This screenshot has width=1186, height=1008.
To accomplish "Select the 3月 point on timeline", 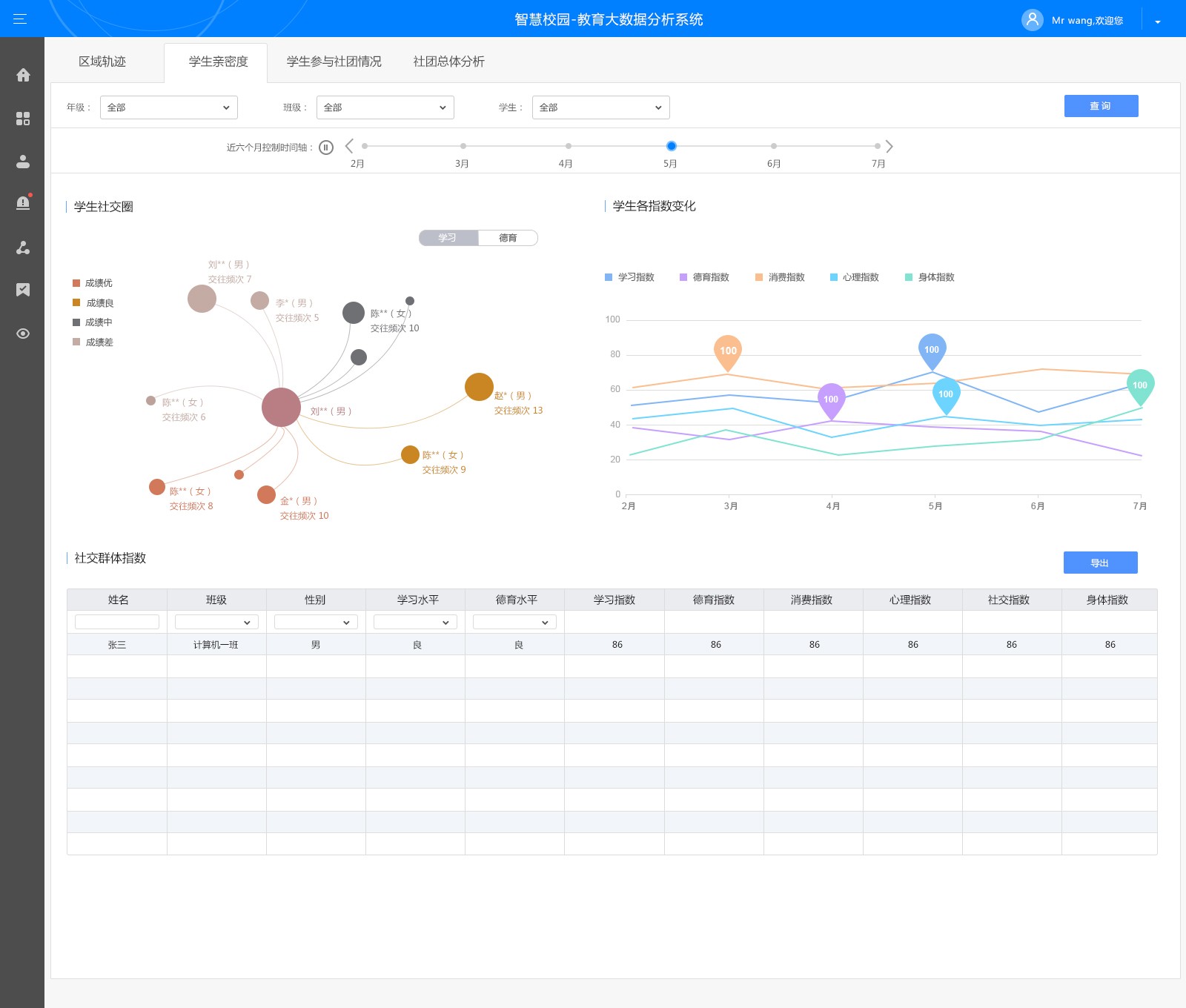I will click(x=463, y=146).
